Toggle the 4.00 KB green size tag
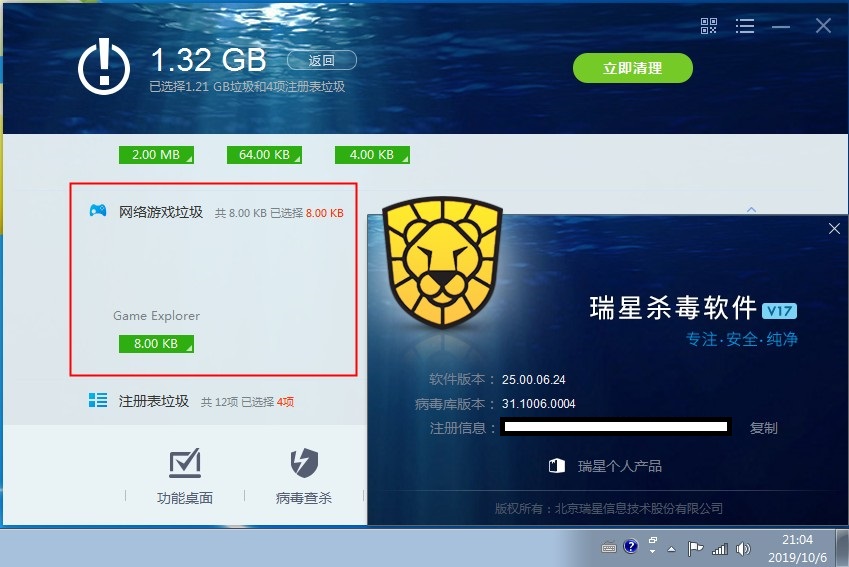This screenshot has height=567, width=849. (372, 155)
